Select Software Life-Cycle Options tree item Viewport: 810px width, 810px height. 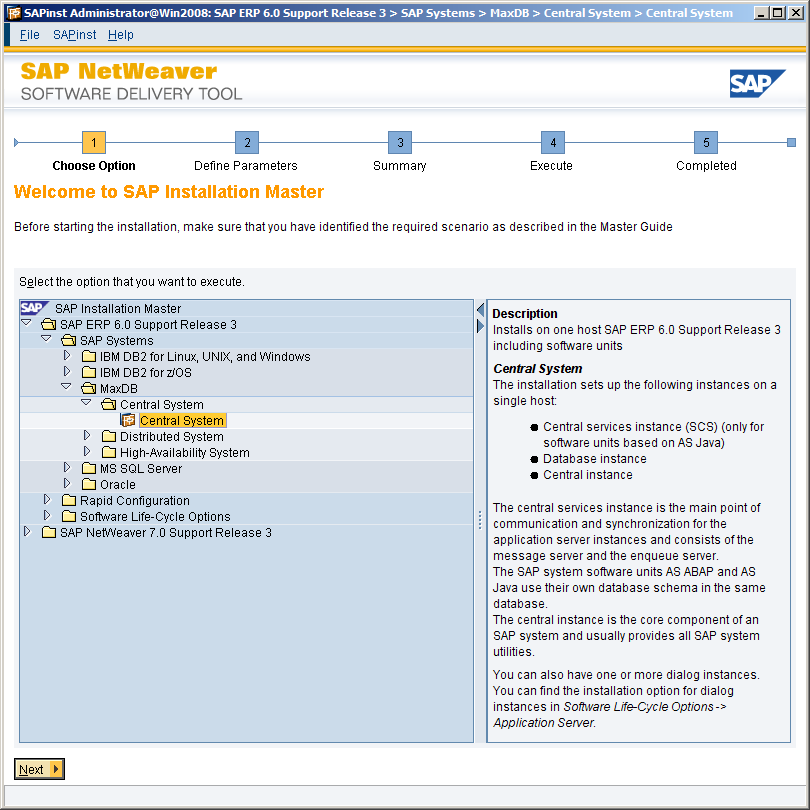click(x=155, y=517)
